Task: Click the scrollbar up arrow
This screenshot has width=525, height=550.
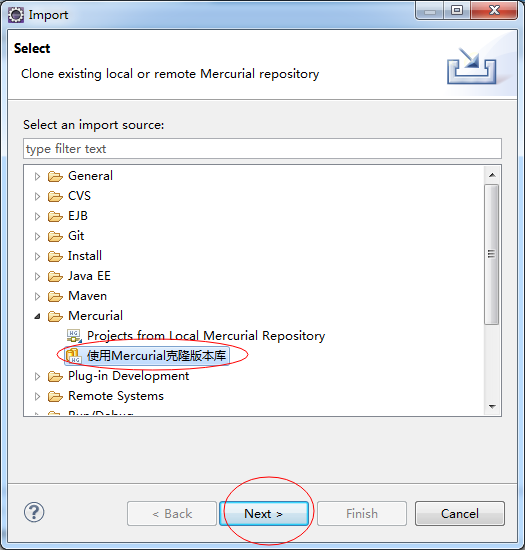Action: click(x=492, y=175)
